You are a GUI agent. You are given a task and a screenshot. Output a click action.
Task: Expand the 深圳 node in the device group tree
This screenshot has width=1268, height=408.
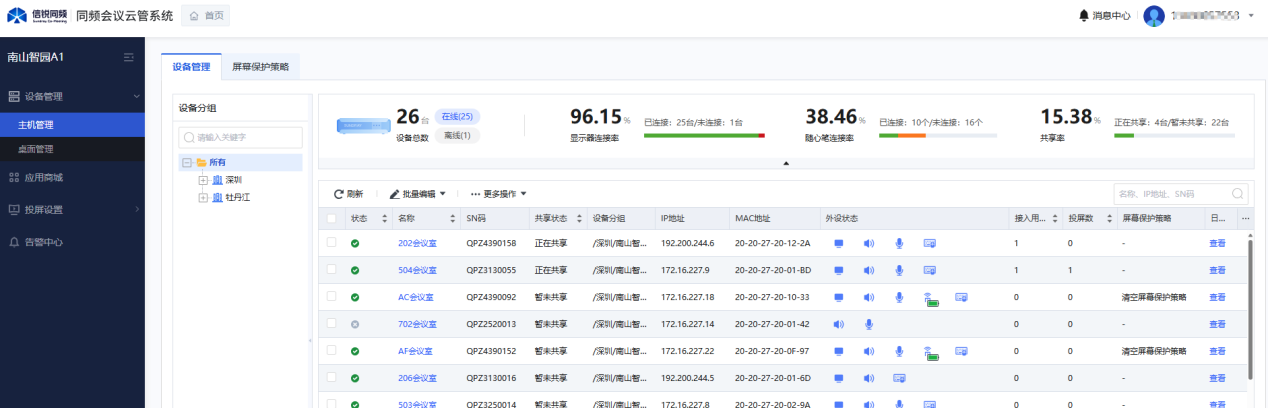tap(203, 180)
